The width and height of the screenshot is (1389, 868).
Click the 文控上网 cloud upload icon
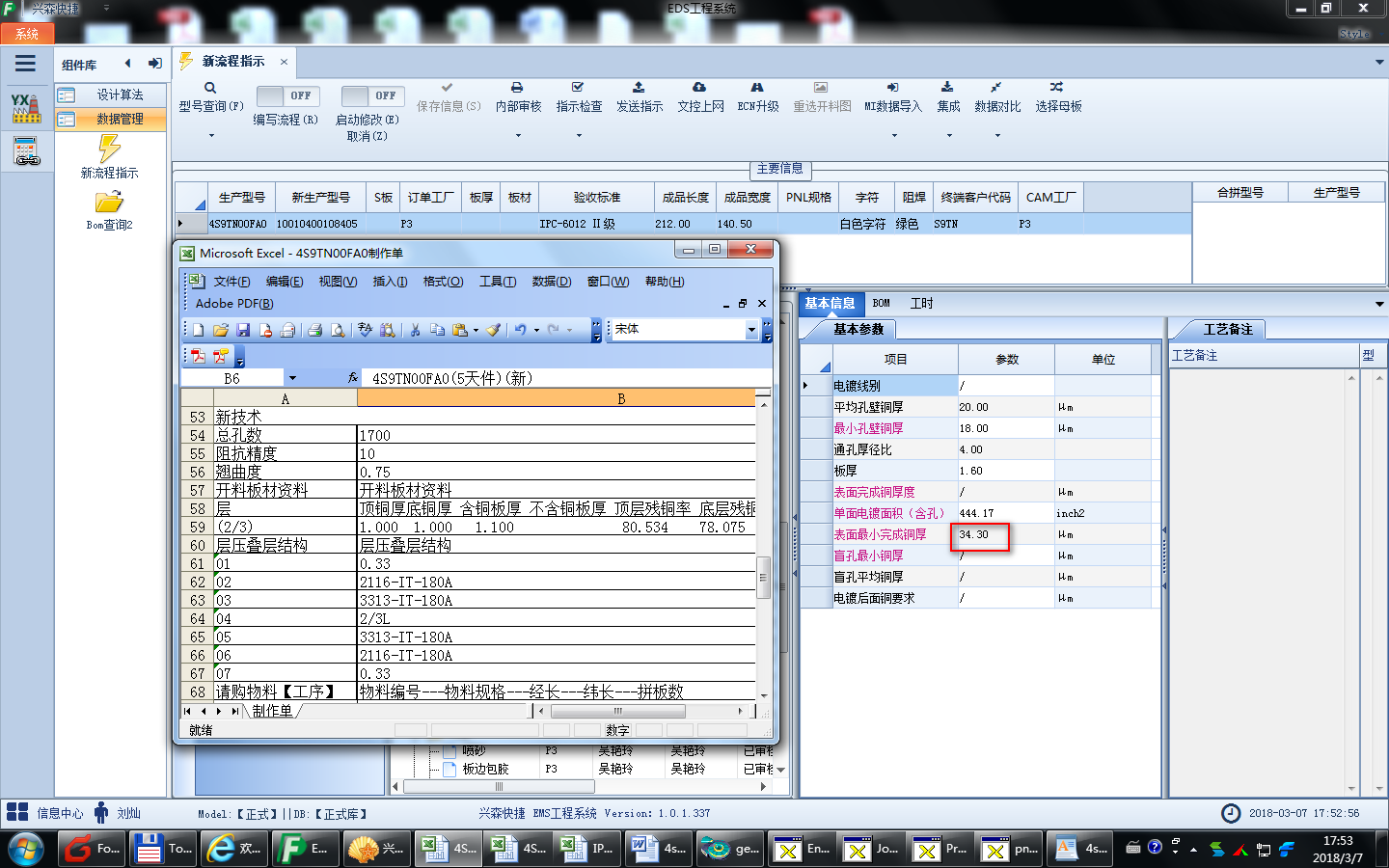coord(699,87)
